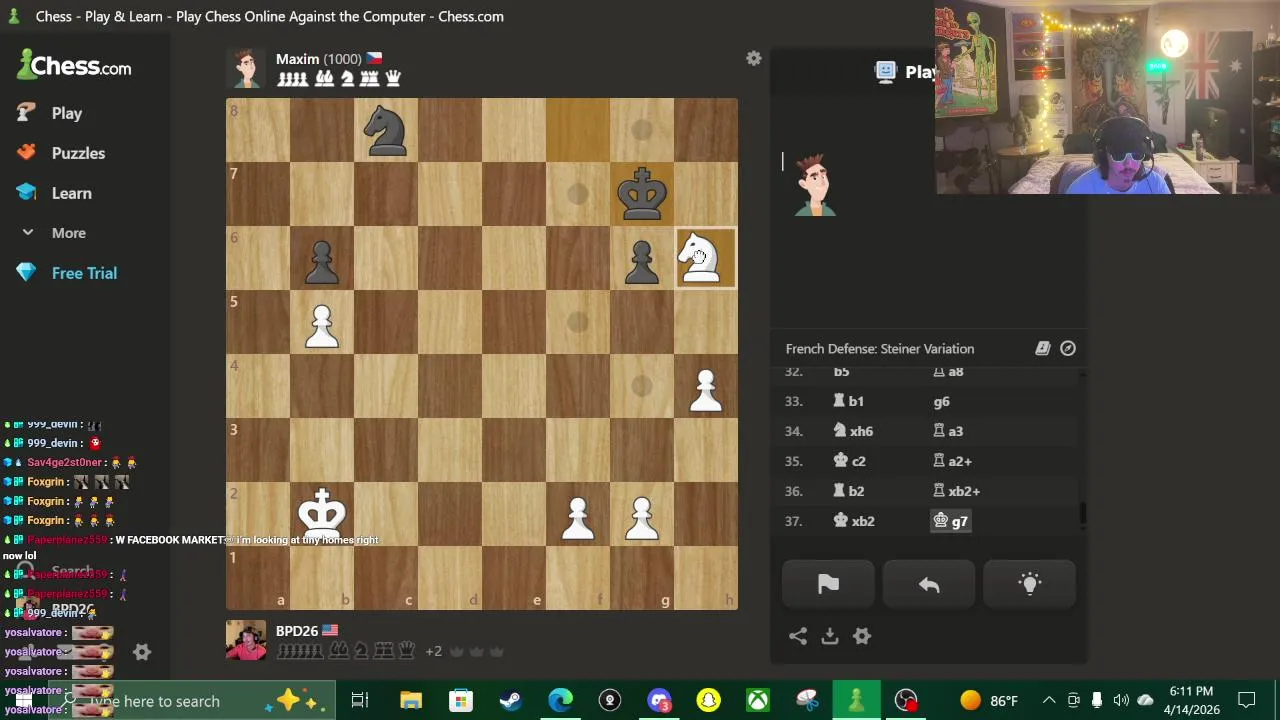The height and width of the screenshot is (720, 1280).
Task: Click the compass explore icon by opening name
Action: pyautogui.click(x=1068, y=348)
